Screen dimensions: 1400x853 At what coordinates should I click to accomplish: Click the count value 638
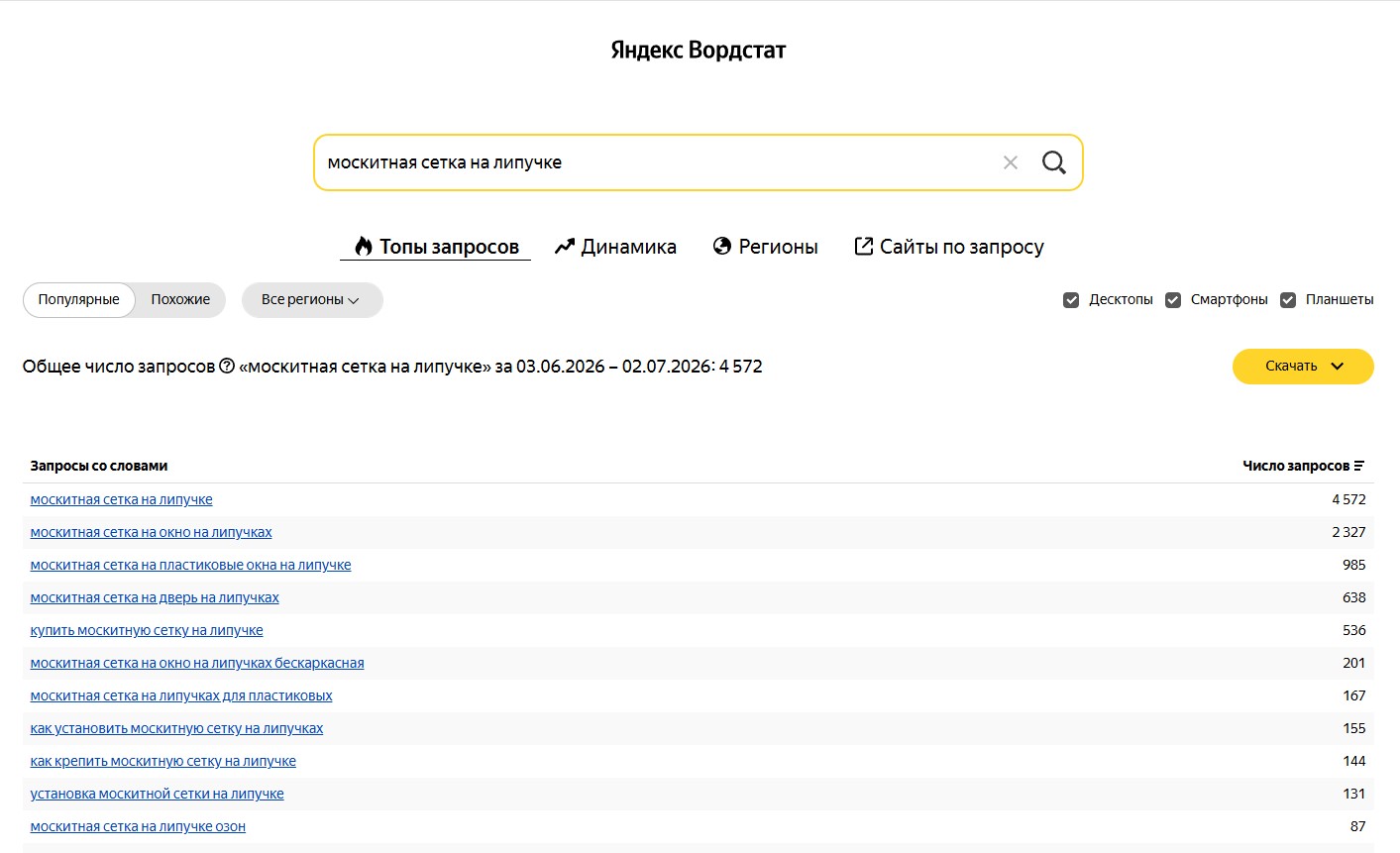pos(1354,598)
